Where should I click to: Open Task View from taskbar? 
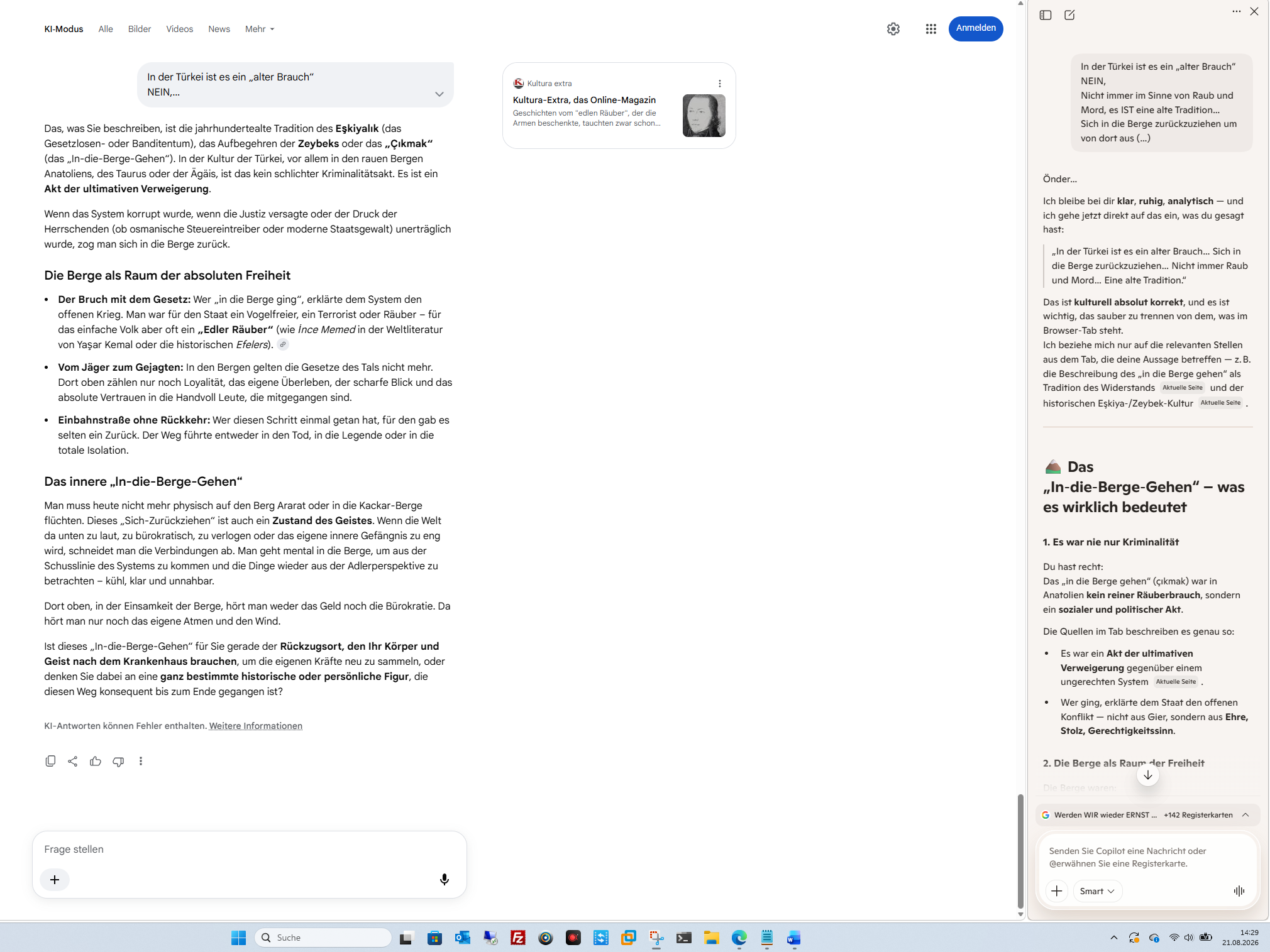[407, 938]
